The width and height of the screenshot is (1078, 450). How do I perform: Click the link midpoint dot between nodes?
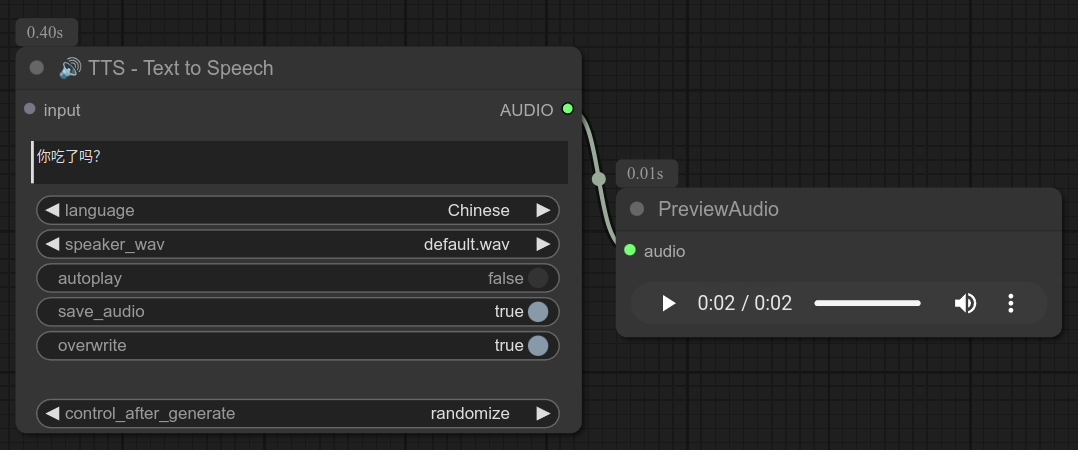(599, 179)
